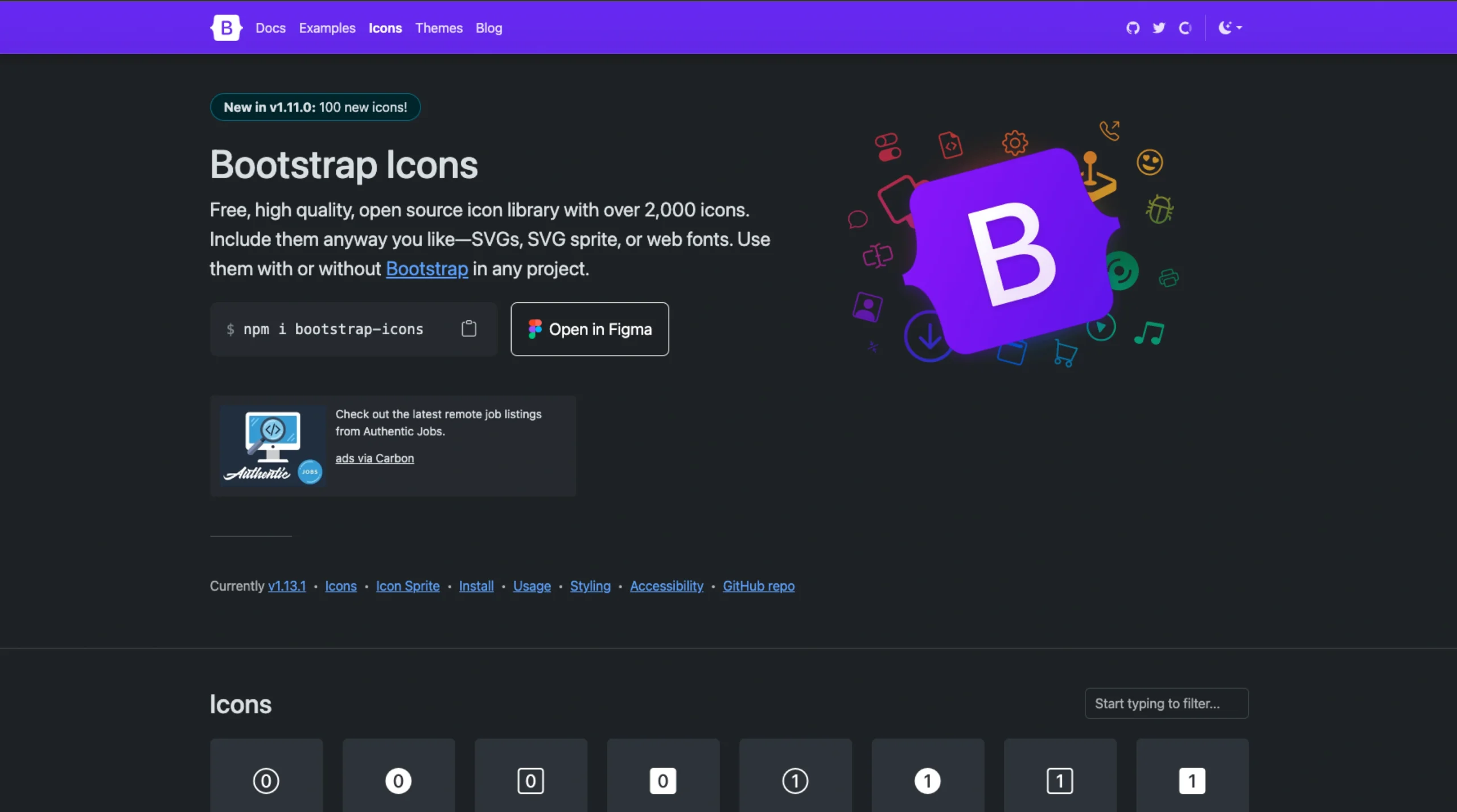Viewport: 1457px width, 812px height.
Task: Open the Open Collective icon in navbar
Action: click(x=1185, y=28)
